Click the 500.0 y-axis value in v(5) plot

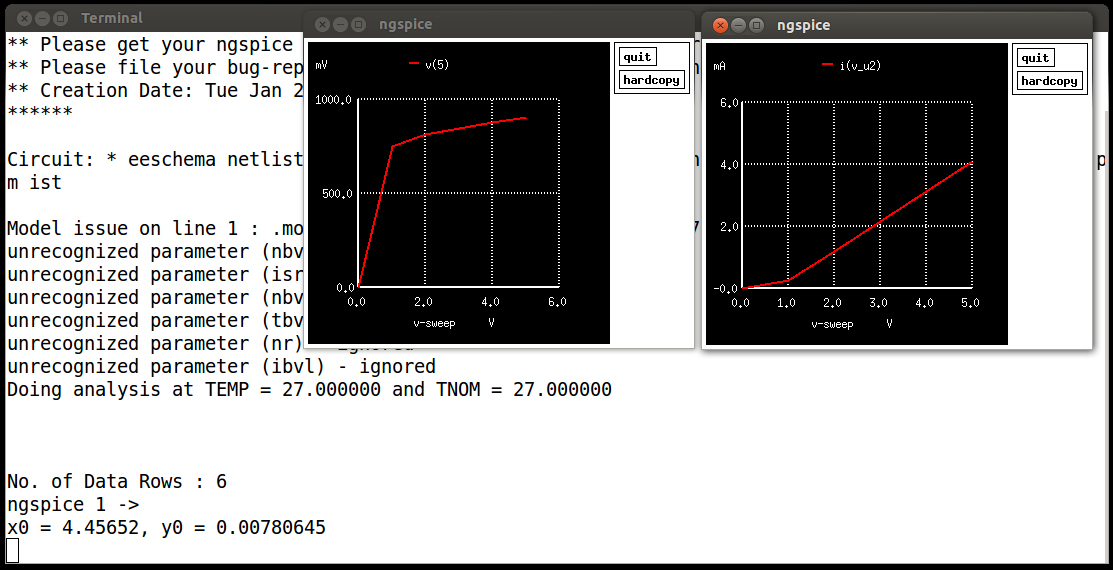coord(336,194)
